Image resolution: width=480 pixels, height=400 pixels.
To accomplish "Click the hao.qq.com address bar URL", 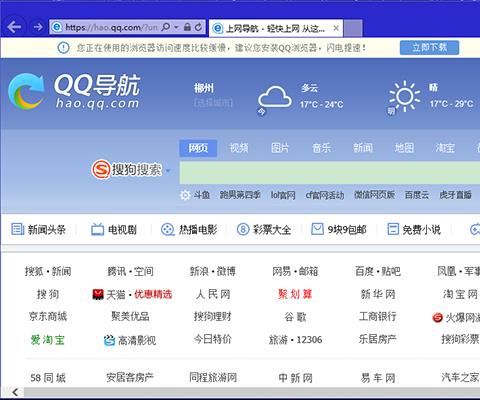I will (x=111, y=27).
